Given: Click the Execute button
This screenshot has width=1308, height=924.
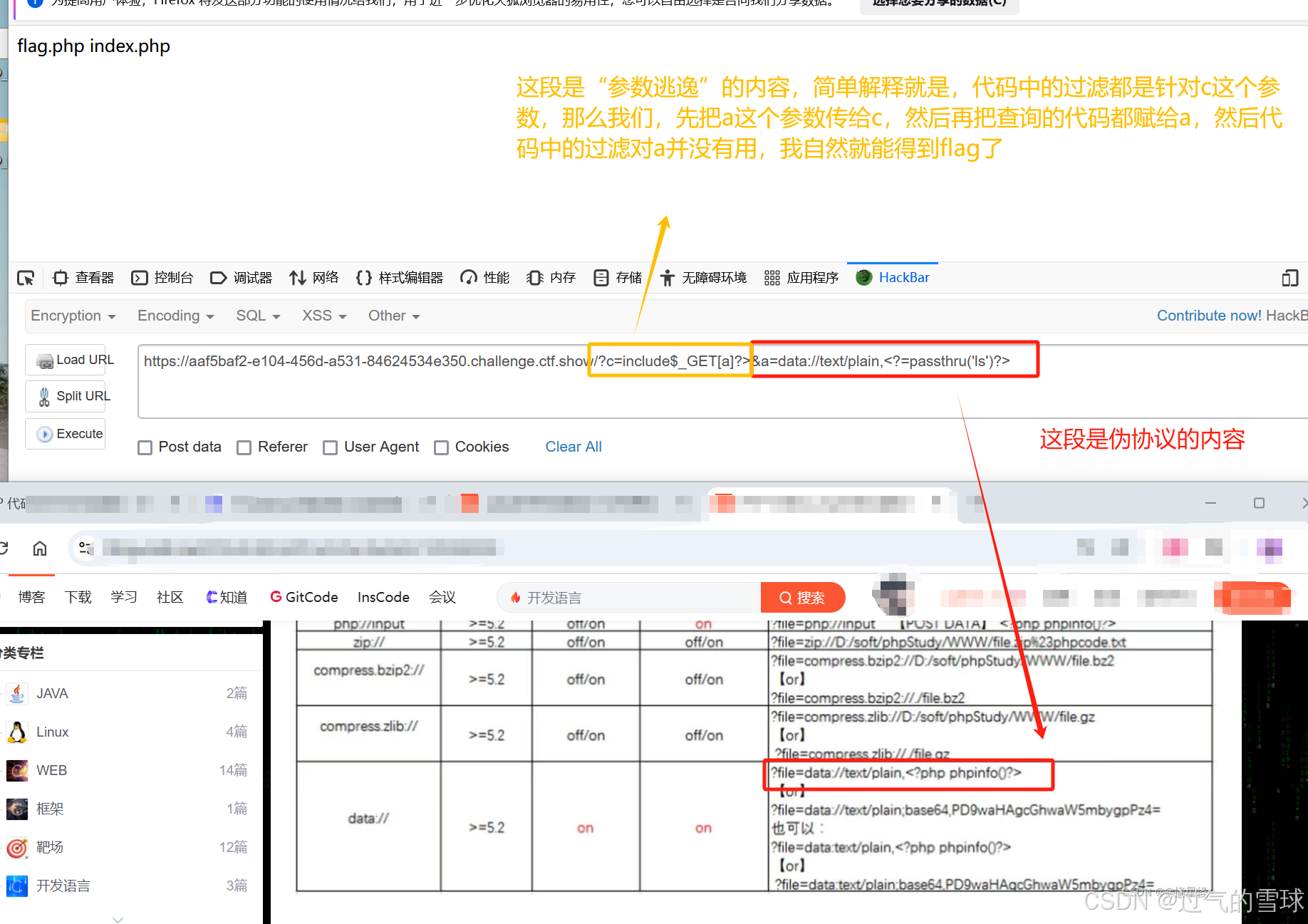Looking at the screenshot, I should click(65, 433).
